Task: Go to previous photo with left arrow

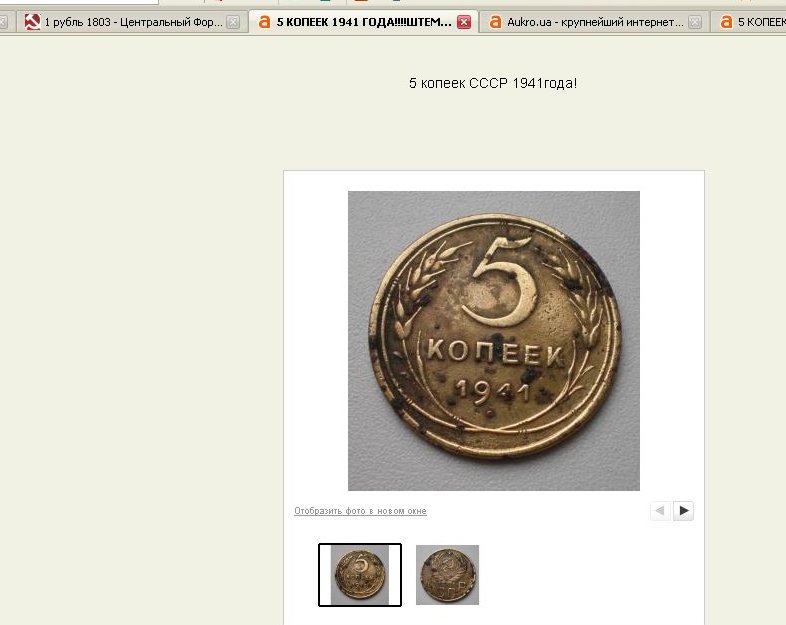Action: click(660, 511)
